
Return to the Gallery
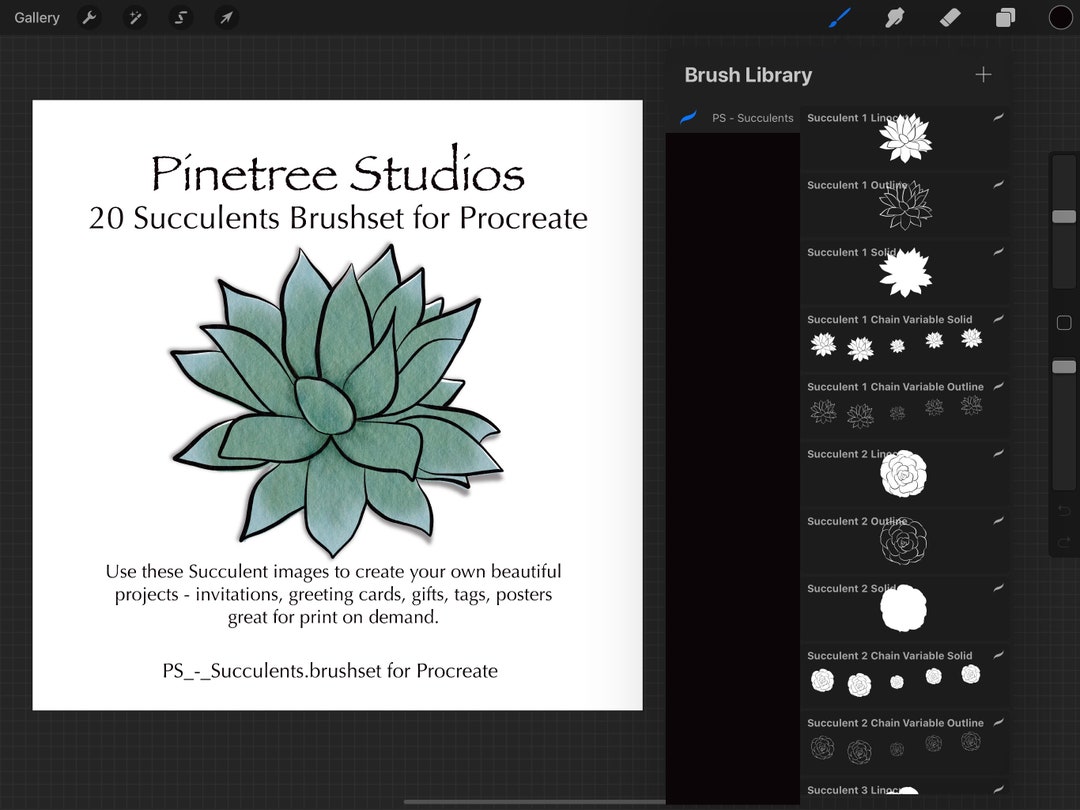click(37, 18)
